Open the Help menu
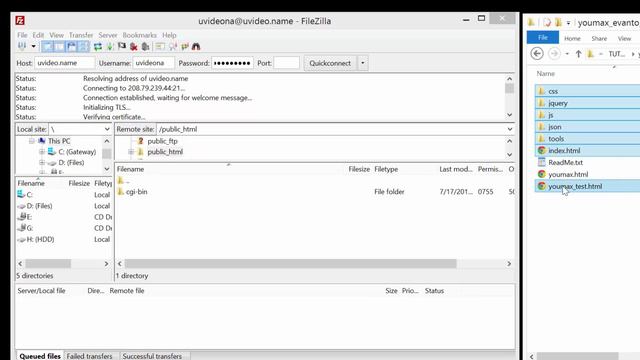The width and height of the screenshot is (640, 360). click(169, 35)
